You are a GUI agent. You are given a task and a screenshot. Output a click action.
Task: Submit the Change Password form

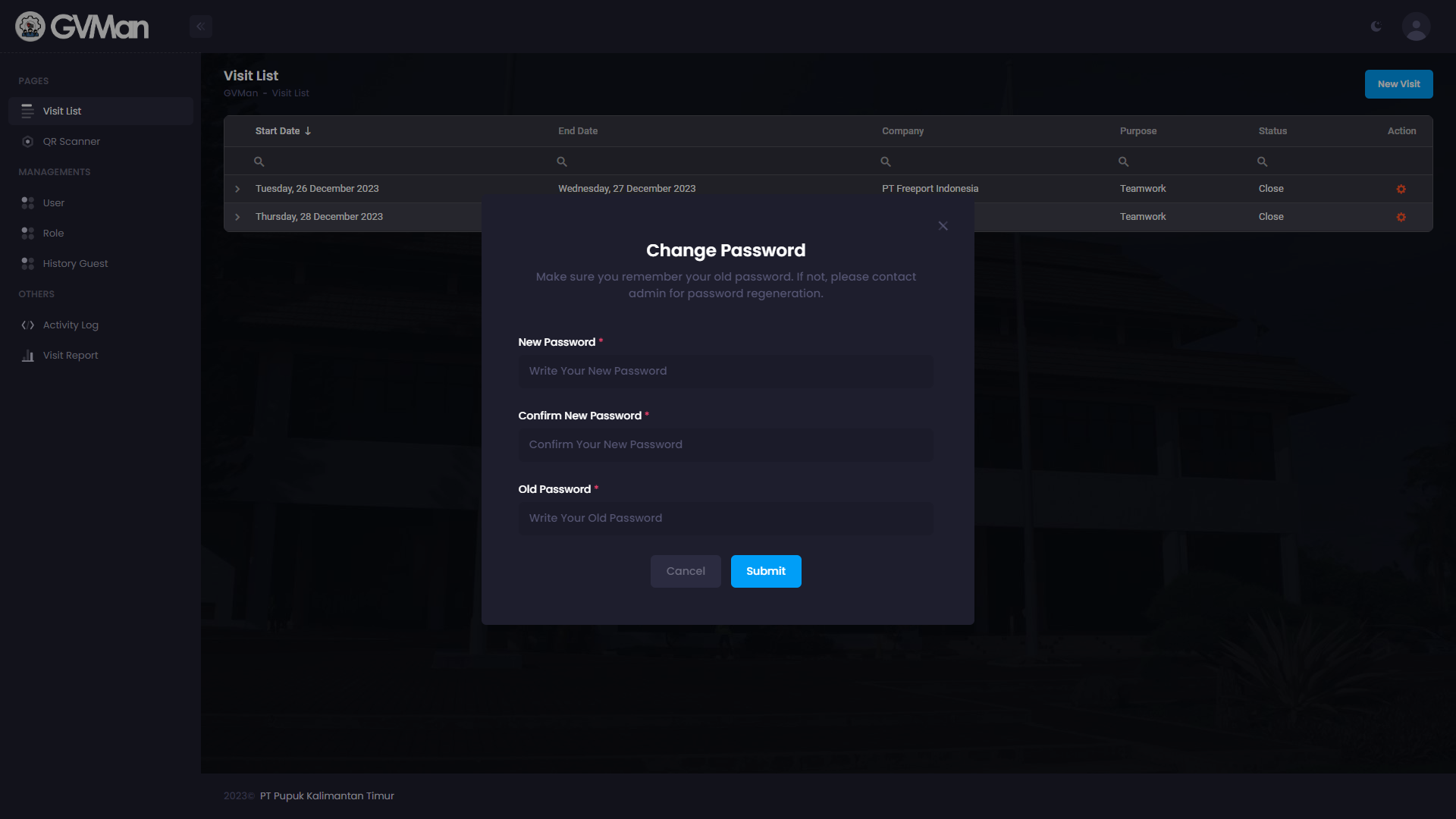pos(765,571)
